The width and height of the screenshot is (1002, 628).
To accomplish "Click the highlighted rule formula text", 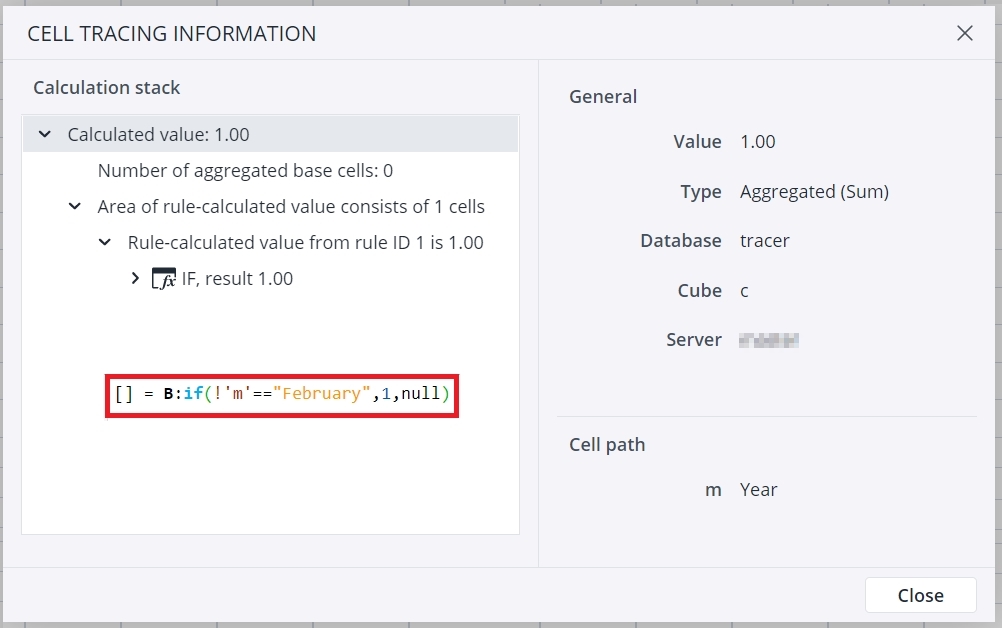I will (282, 394).
